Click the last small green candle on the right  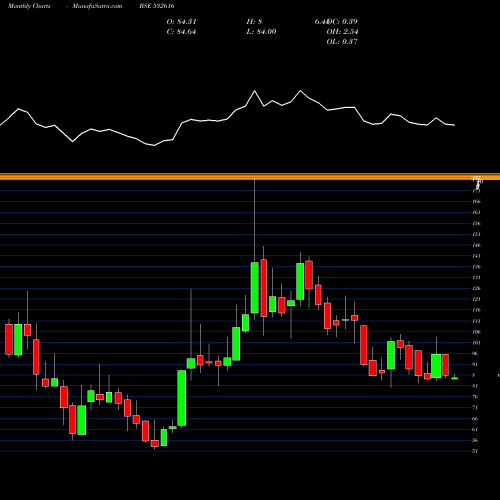click(454, 378)
